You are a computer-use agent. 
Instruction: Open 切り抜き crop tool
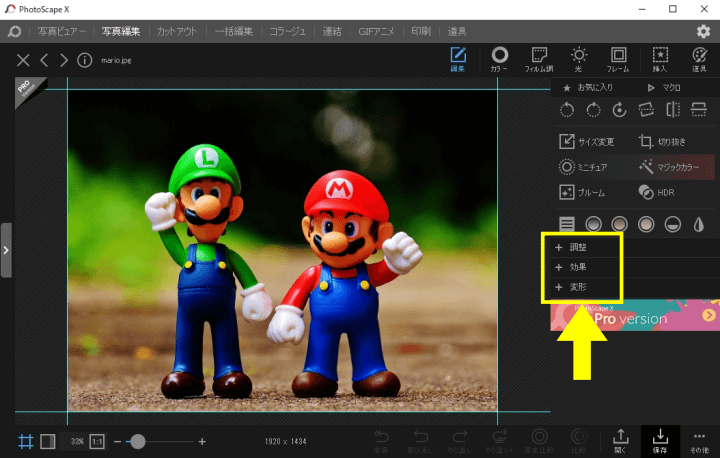click(662, 141)
